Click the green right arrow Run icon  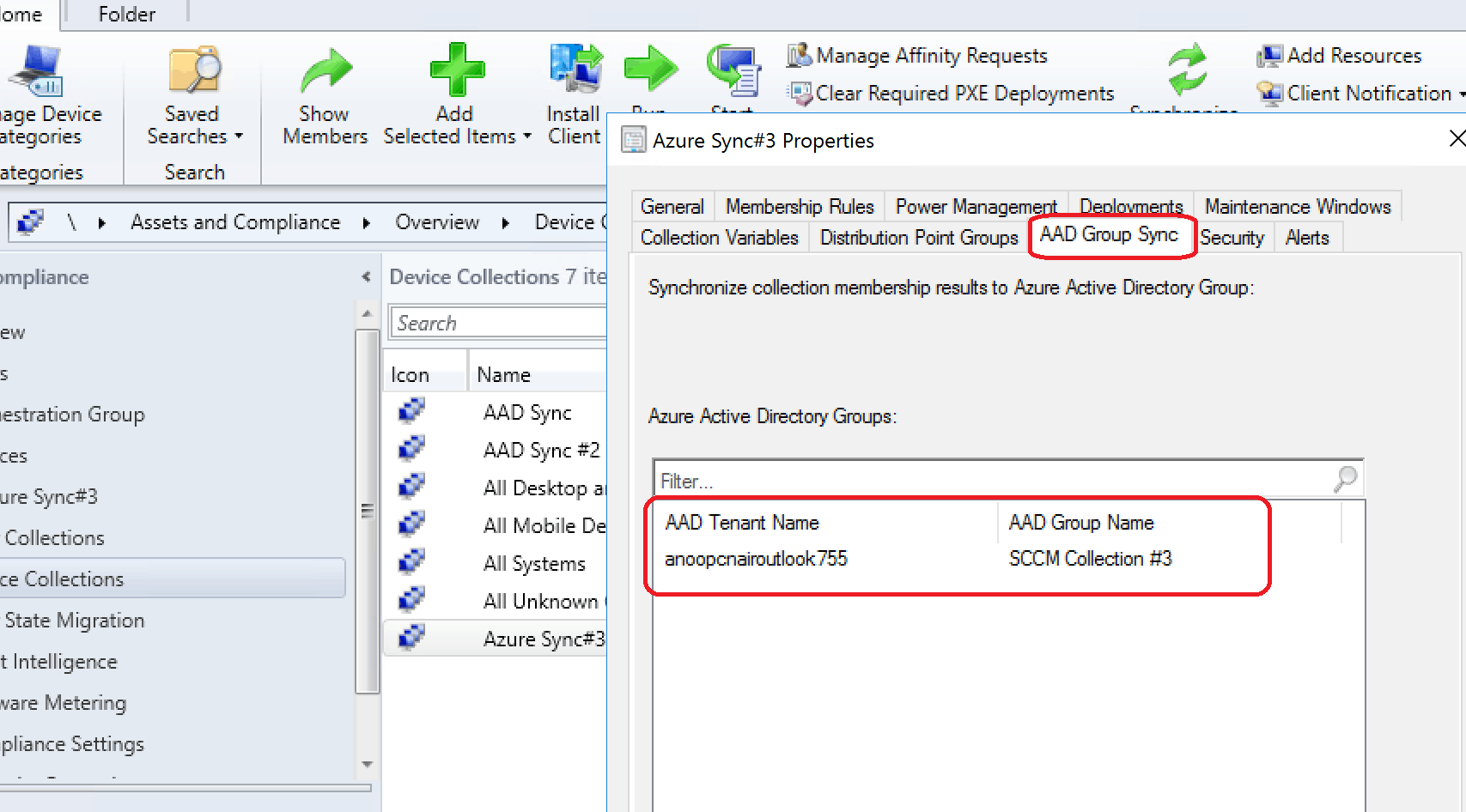tap(650, 68)
